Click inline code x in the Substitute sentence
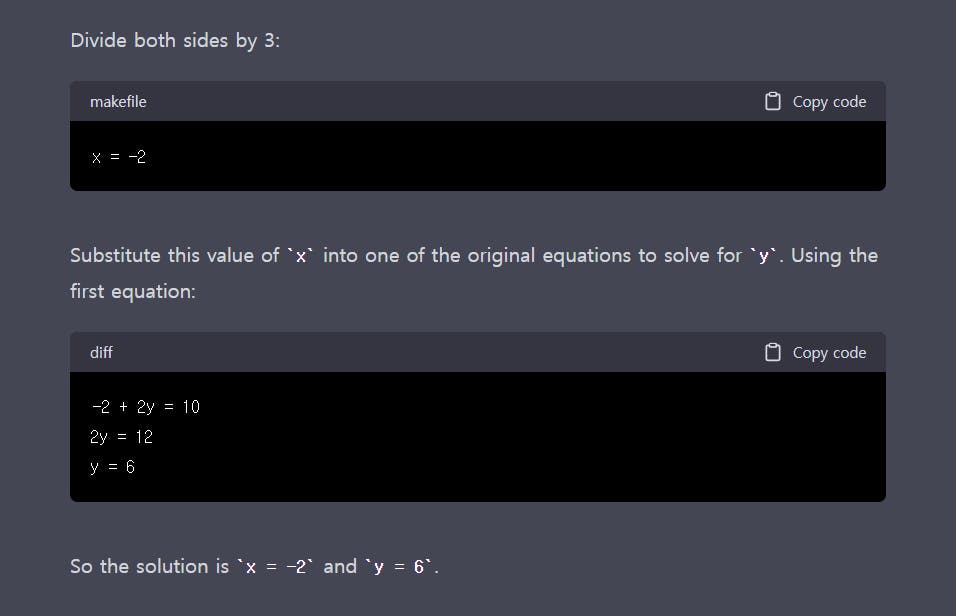Viewport: 956px width, 616px height. pos(300,256)
